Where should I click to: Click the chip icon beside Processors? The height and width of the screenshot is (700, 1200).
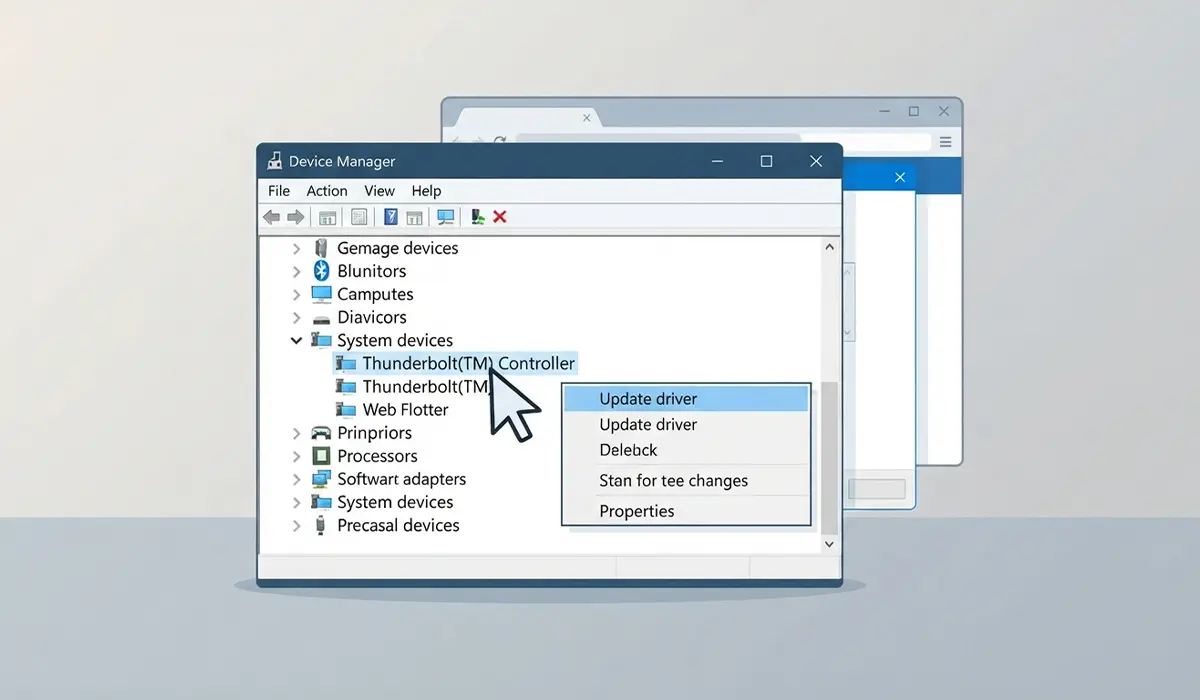pos(321,456)
